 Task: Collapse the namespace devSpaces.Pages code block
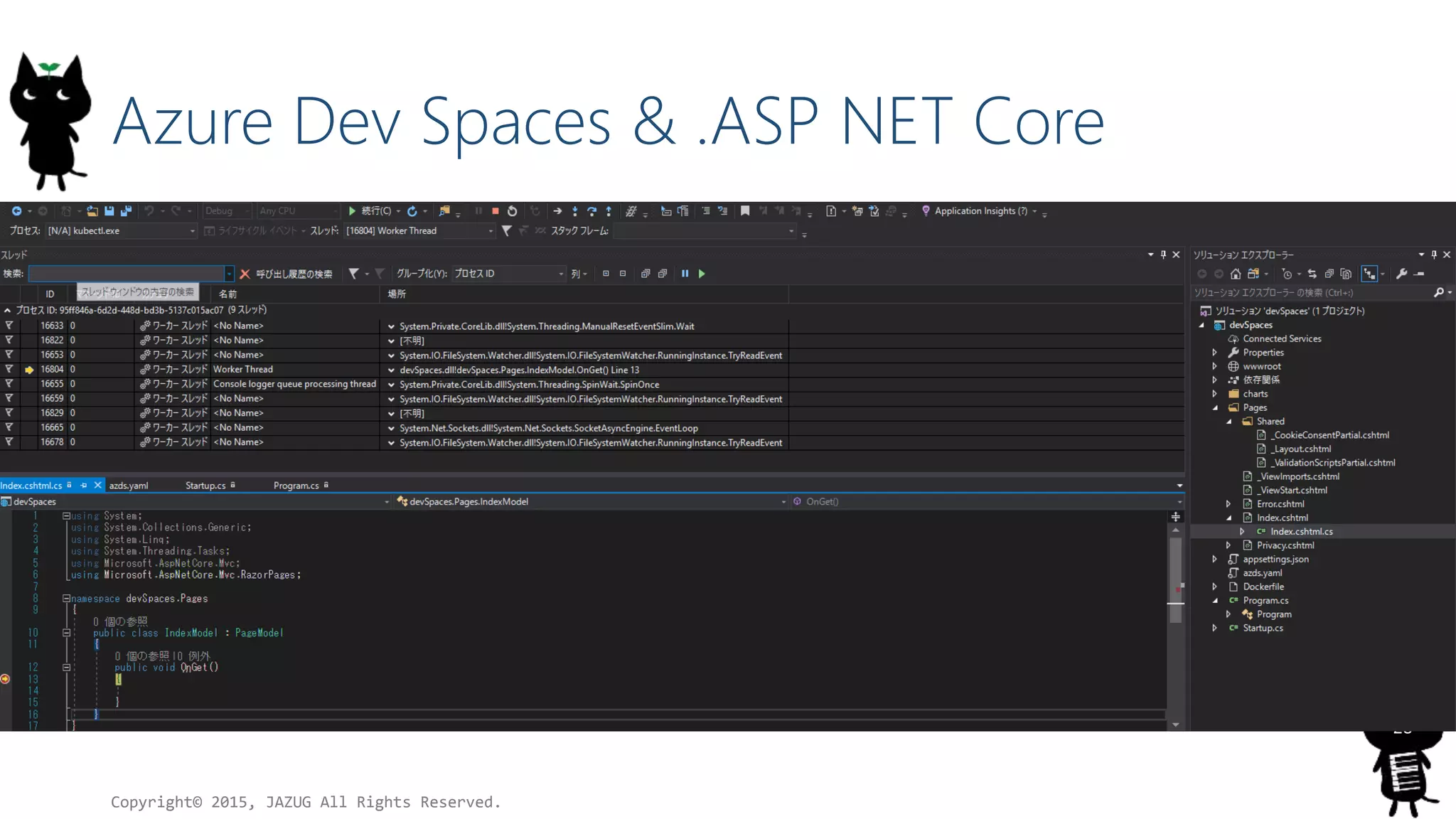tap(66, 599)
